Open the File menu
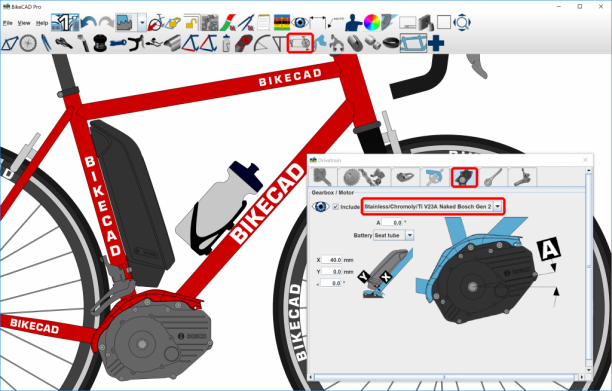 coord(7,23)
